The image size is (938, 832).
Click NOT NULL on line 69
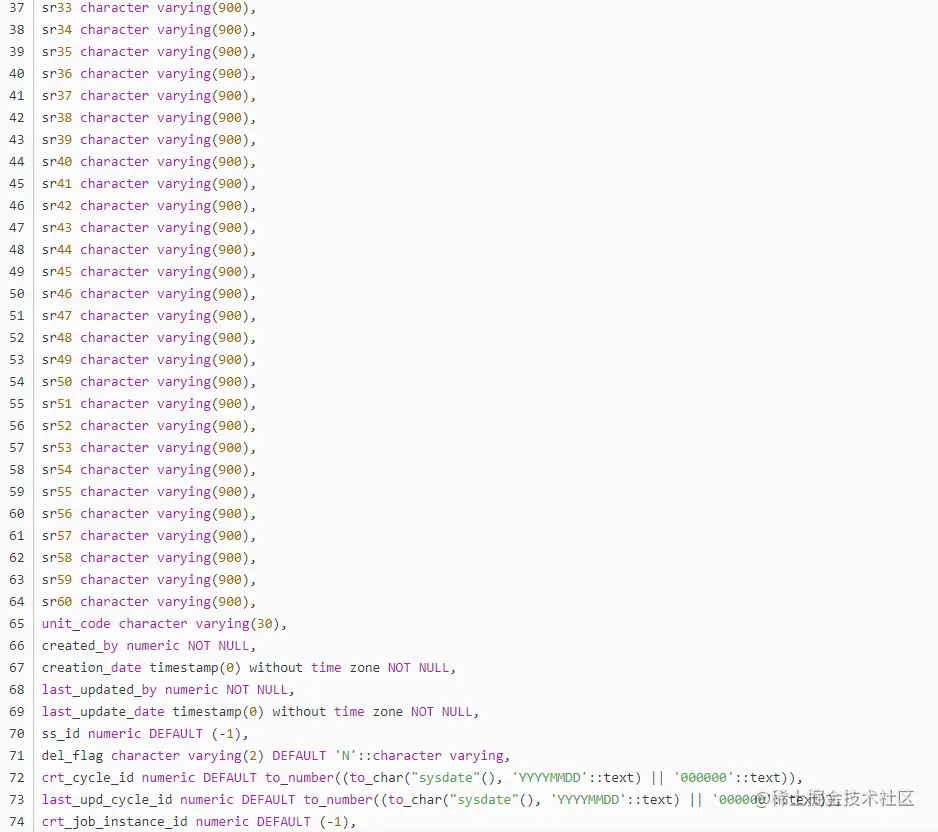441,712
